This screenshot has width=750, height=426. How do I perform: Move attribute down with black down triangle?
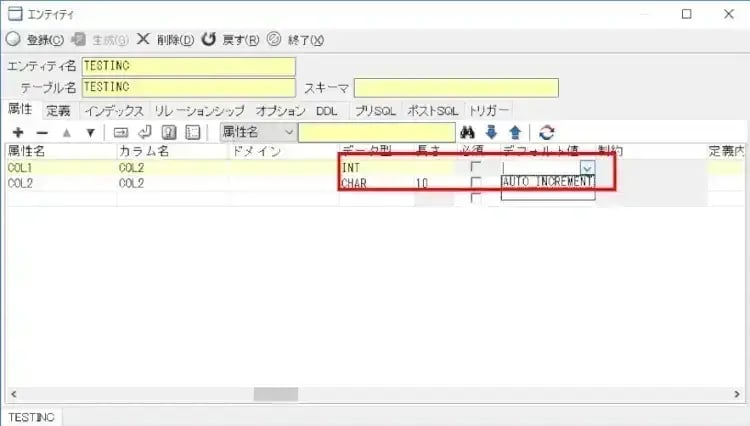click(x=90, y=132)
